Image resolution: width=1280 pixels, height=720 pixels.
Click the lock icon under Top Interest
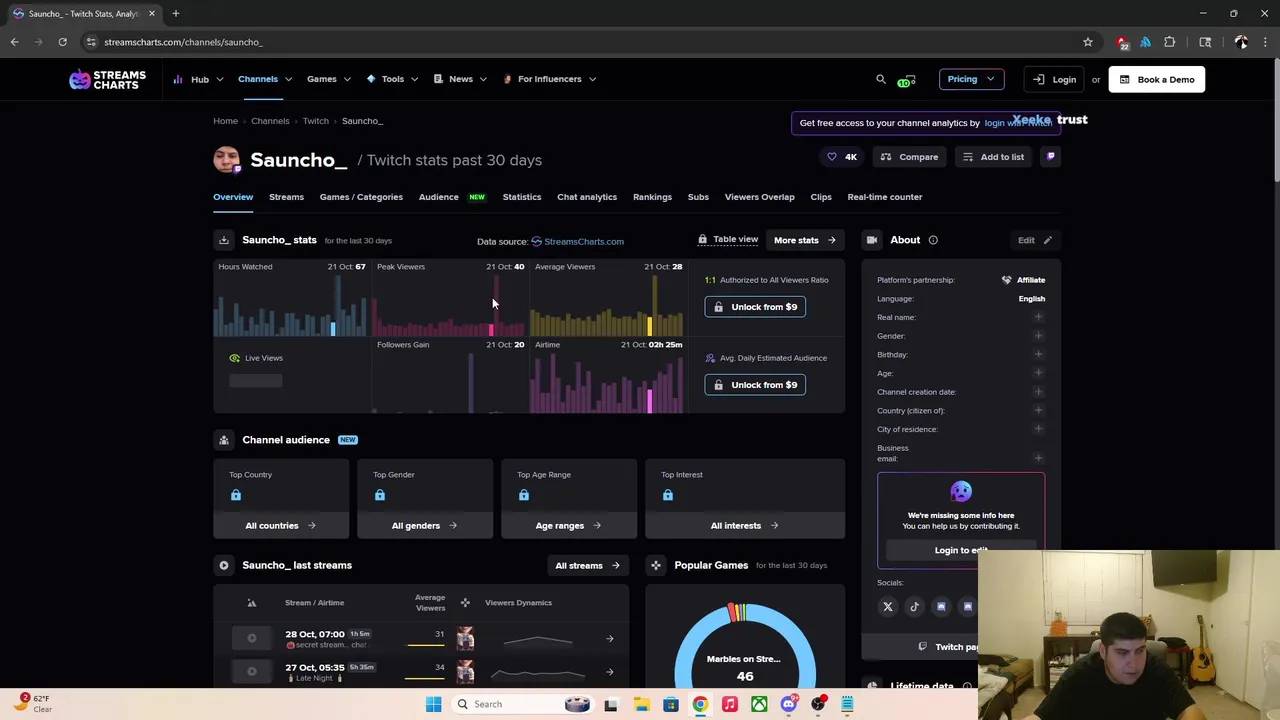pyautogui.click(x=668, y=495)
